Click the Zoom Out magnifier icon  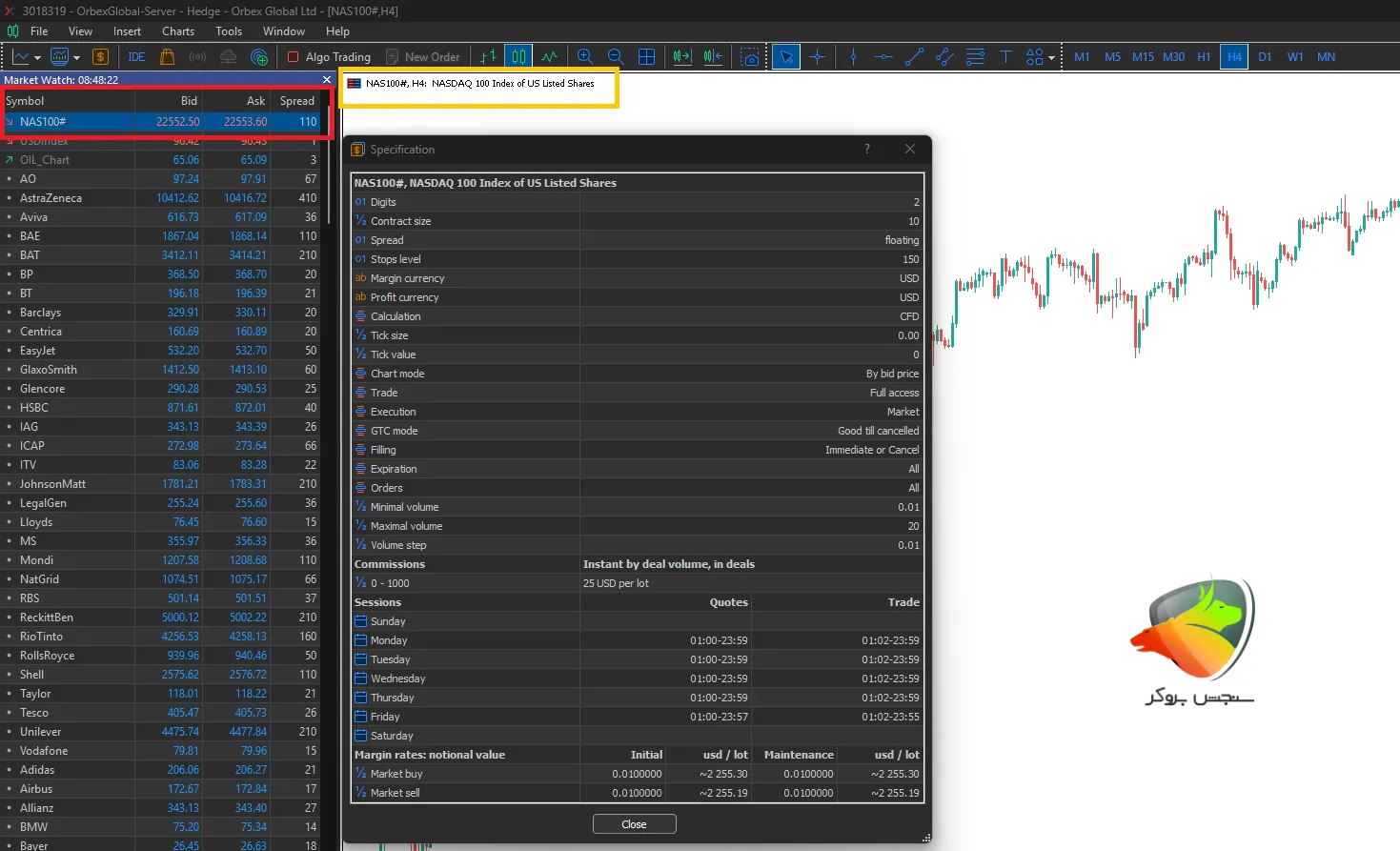tap(616, 57)
